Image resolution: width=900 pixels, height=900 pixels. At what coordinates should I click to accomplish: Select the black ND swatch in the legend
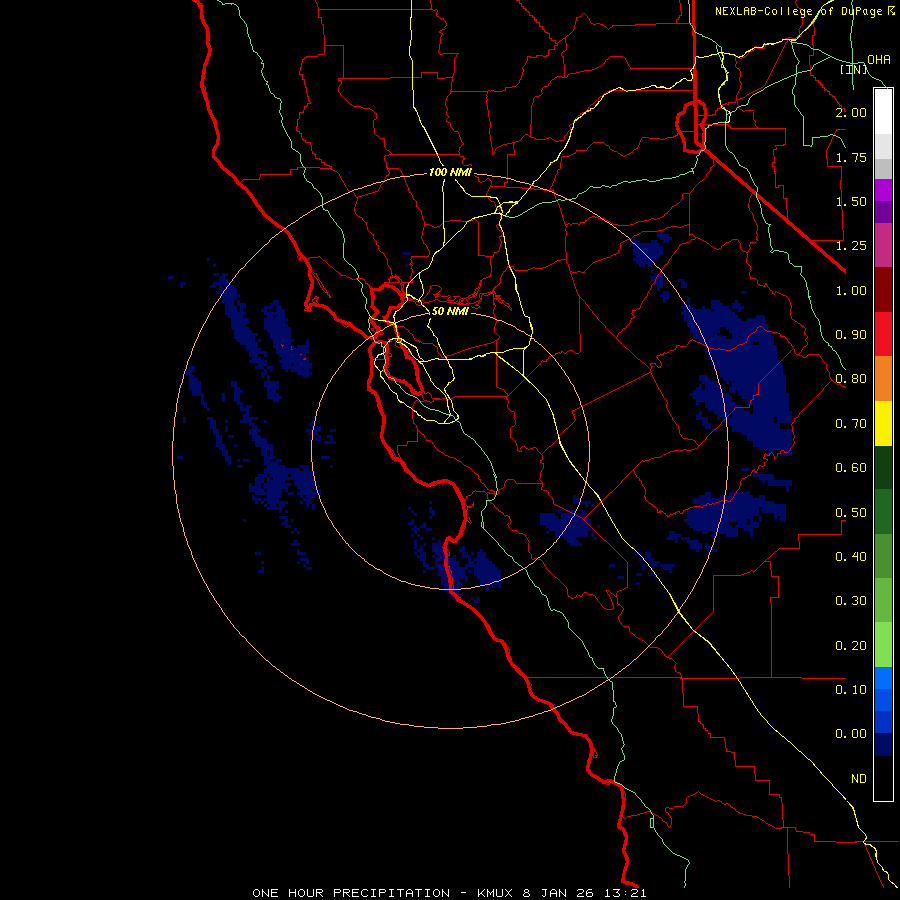click(x=883, y=778)
